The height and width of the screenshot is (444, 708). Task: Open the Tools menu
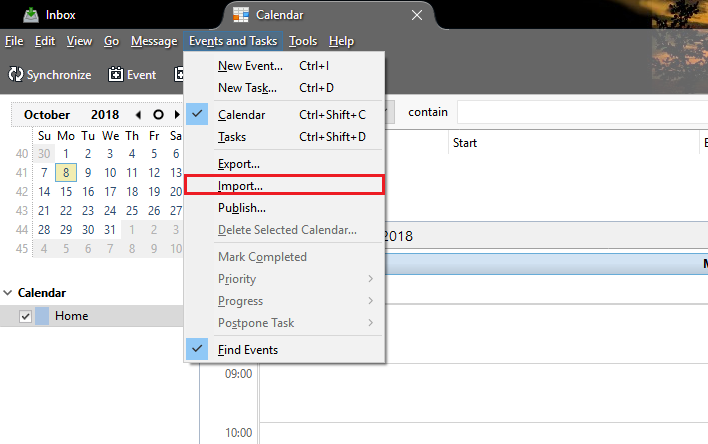pyautogui.click(x=303, y=41)
